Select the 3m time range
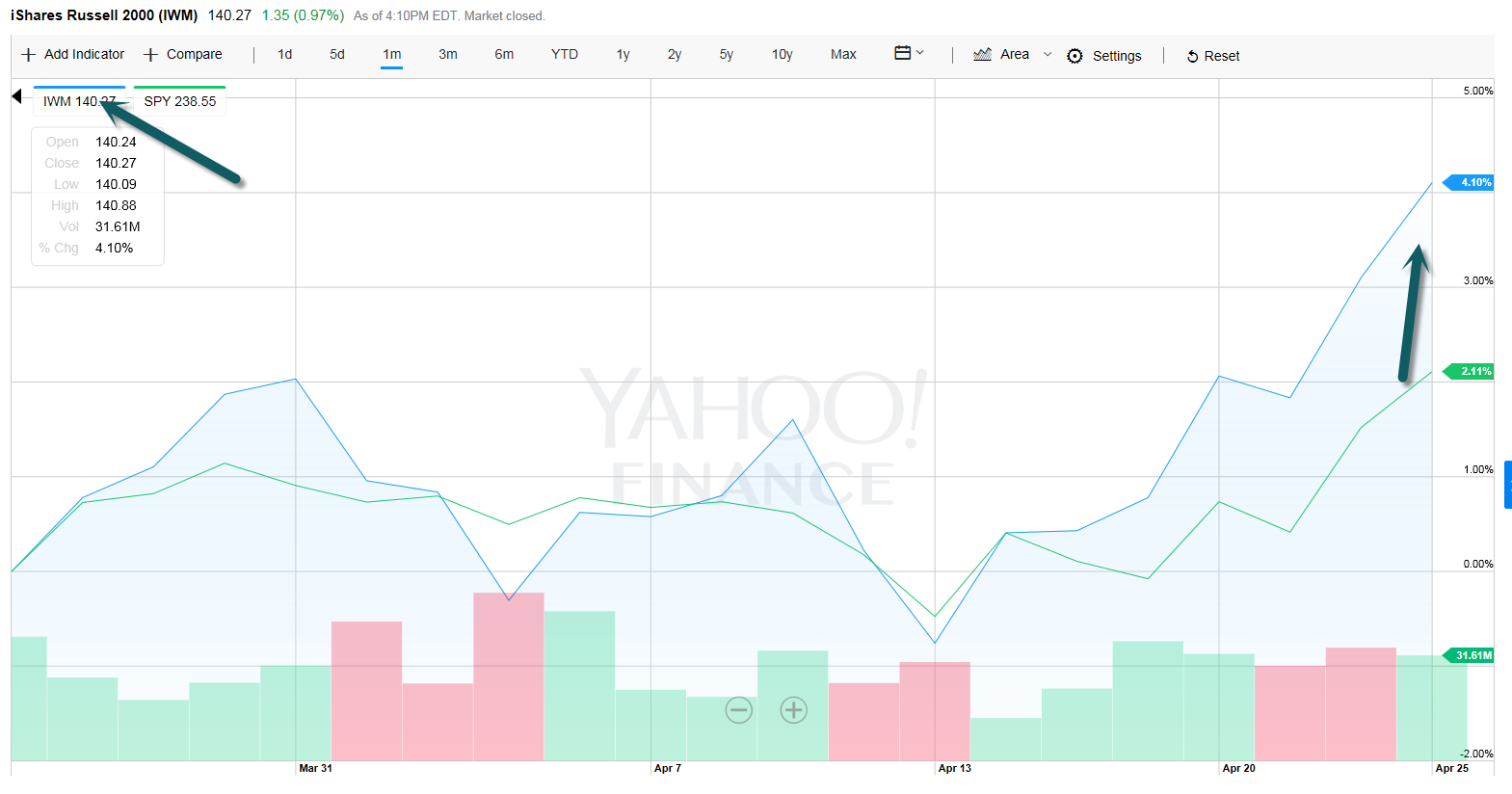 448,55
